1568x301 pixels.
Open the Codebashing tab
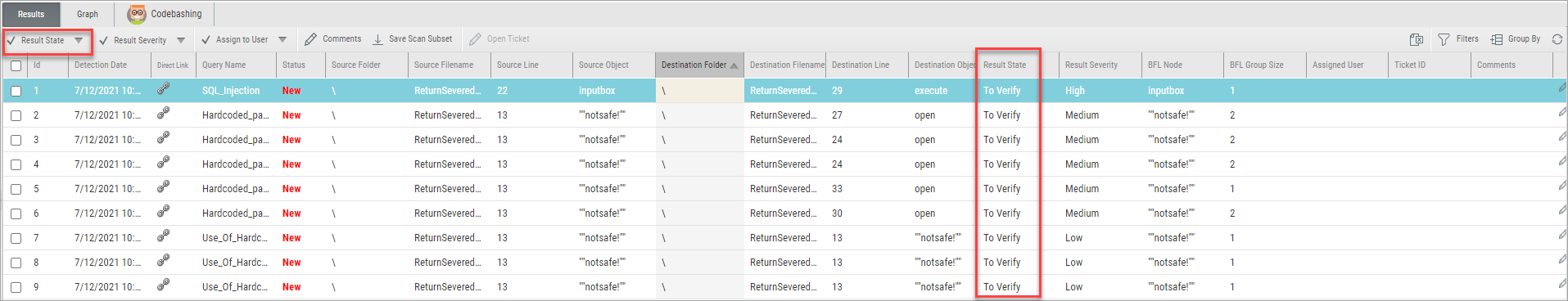click(164, 14)
